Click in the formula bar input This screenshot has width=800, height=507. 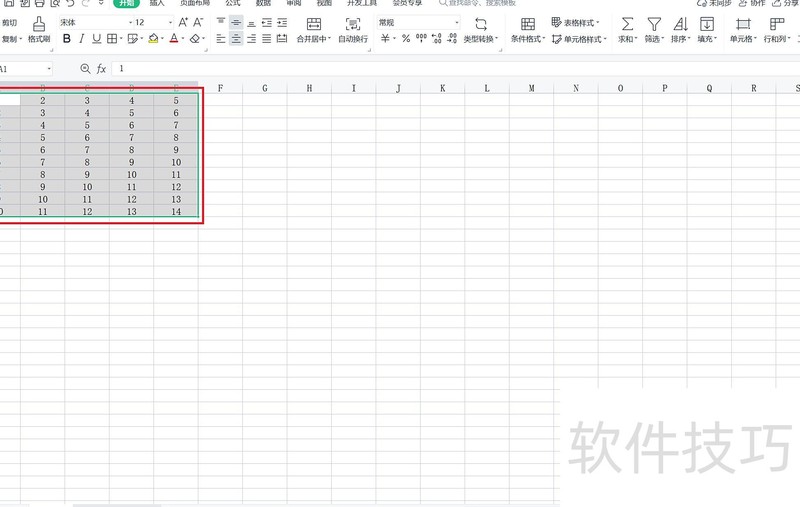[x=456, y=68]
